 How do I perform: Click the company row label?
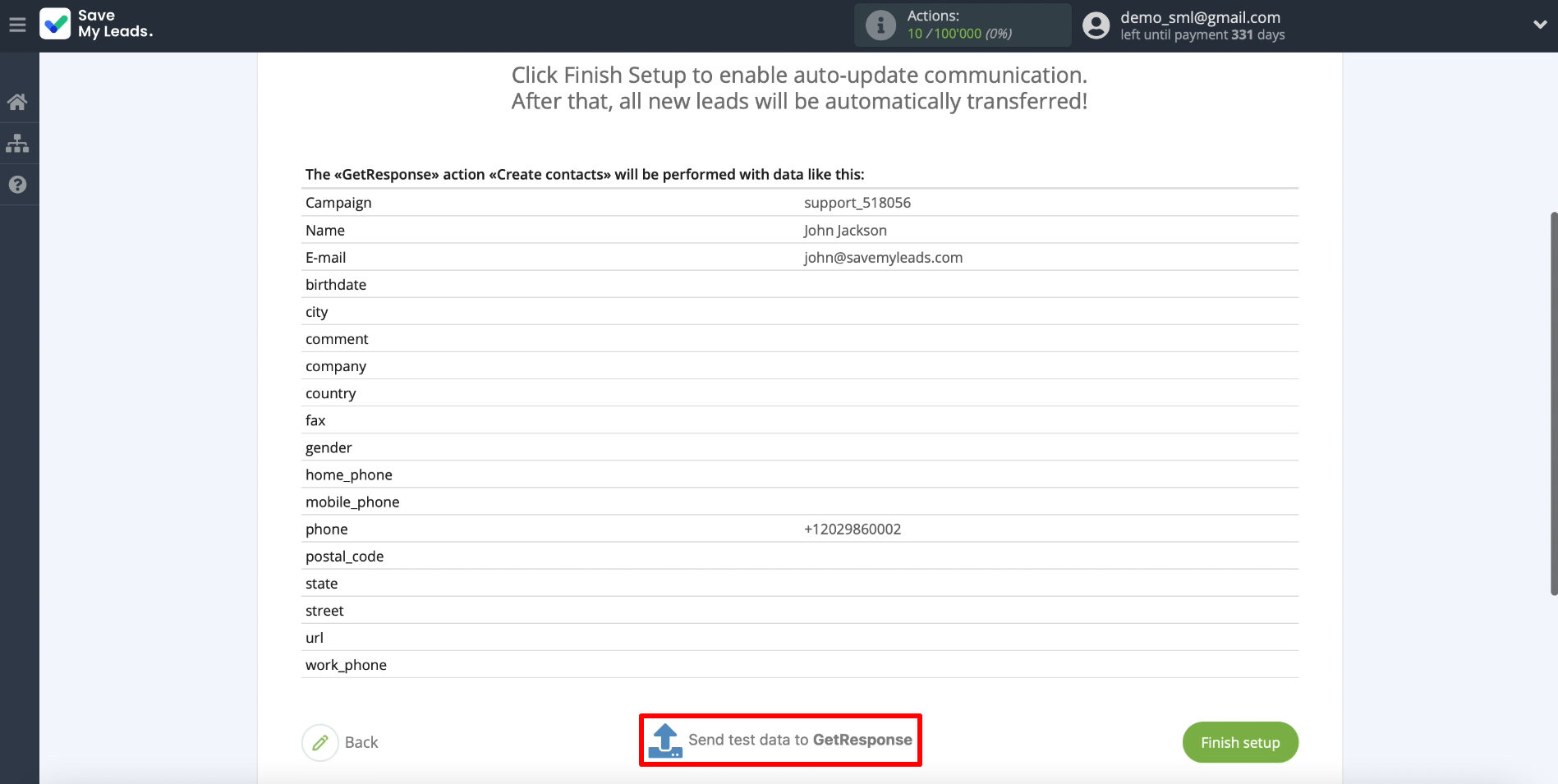(x=336, y=366)
